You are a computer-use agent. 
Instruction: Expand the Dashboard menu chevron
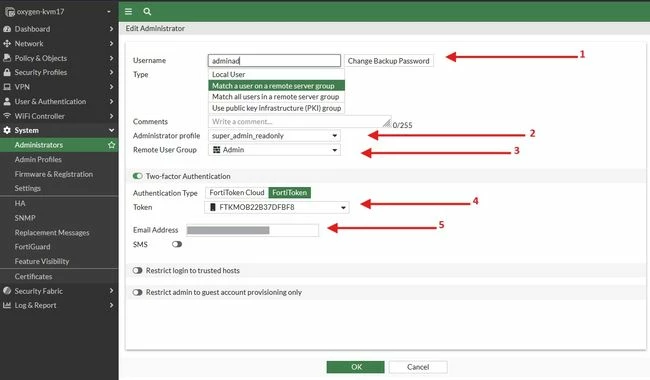[111, 29]
